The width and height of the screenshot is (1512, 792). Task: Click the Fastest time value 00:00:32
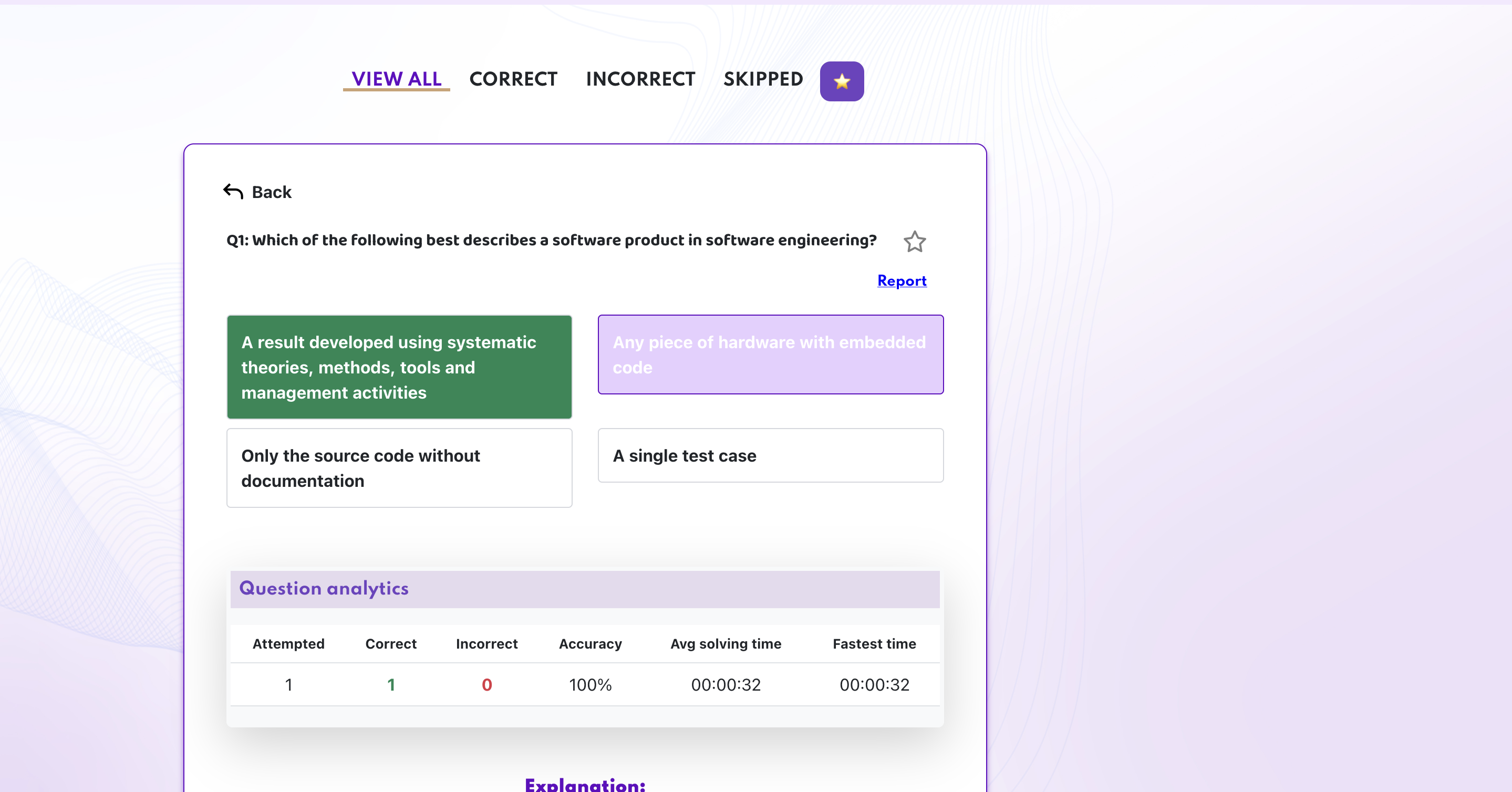874,685
